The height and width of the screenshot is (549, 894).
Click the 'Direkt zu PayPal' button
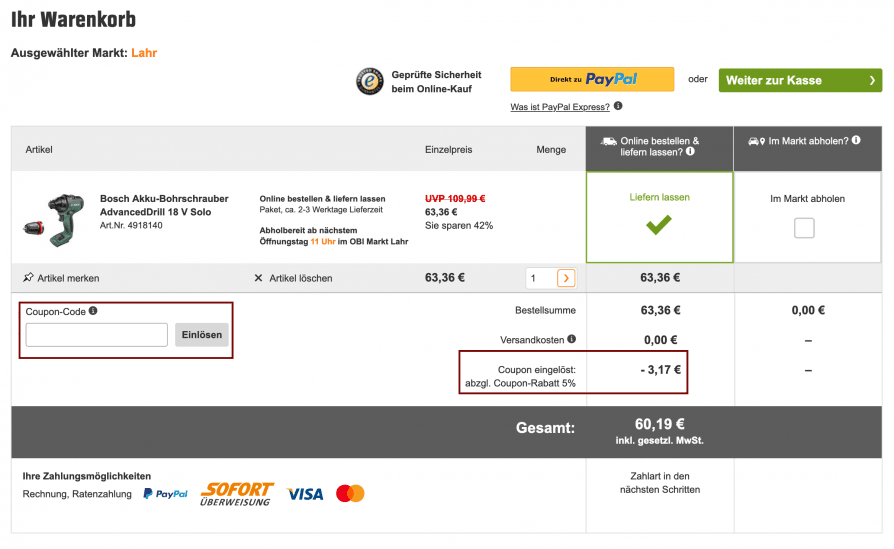592,79
